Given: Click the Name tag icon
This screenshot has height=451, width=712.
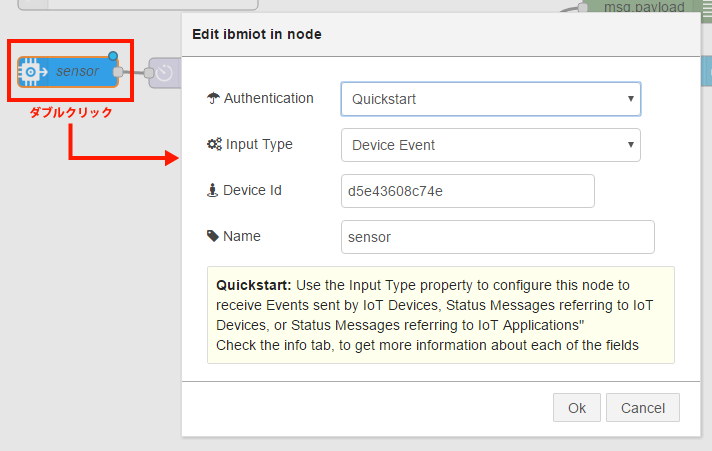Looking at the screenshot, I should [213, 236].
